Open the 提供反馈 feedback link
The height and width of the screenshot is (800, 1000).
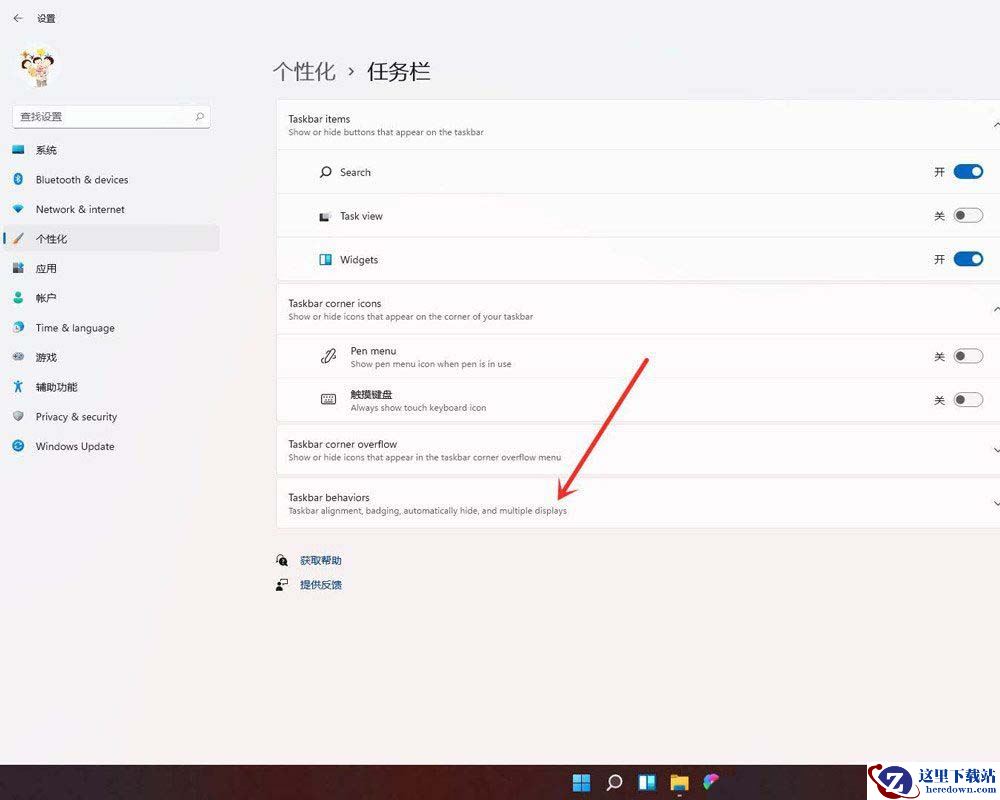click(321, 585)
